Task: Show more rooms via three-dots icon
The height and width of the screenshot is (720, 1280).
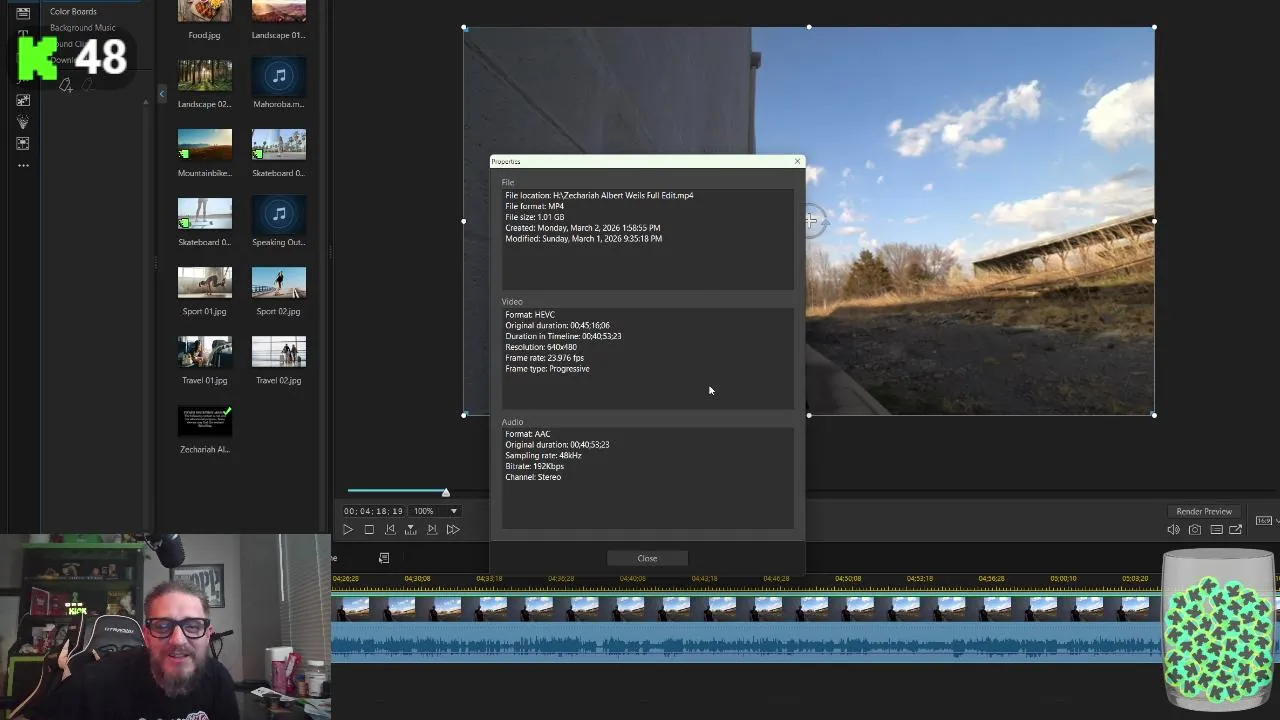Action: 23,165
